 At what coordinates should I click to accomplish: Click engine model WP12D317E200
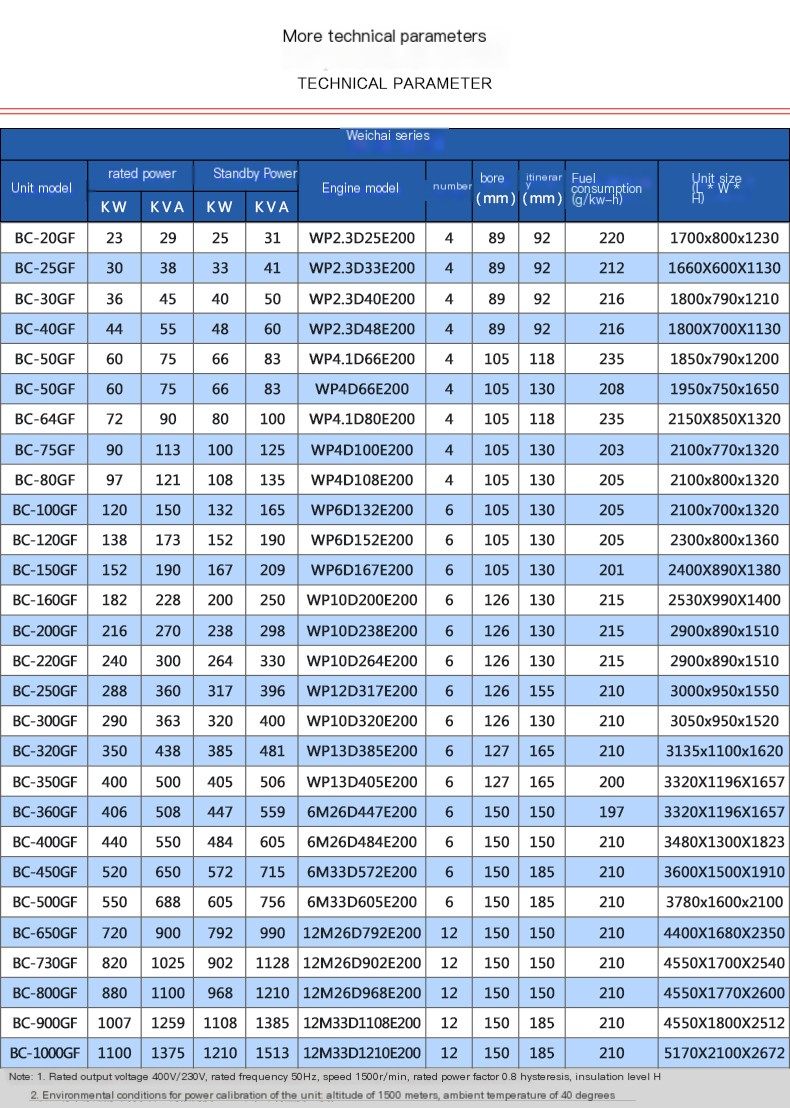coord(362,691)
